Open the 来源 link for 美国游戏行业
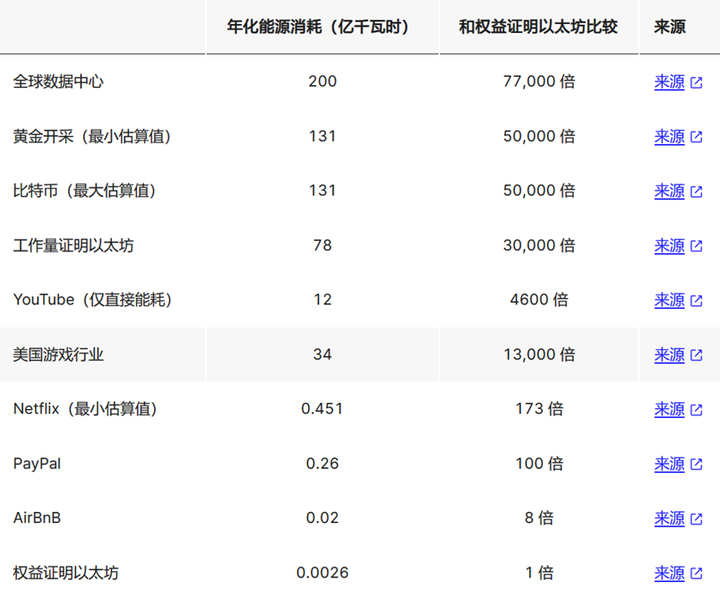Image resolution: width=720 pixels, height=606 pixels. click(669, 355)
